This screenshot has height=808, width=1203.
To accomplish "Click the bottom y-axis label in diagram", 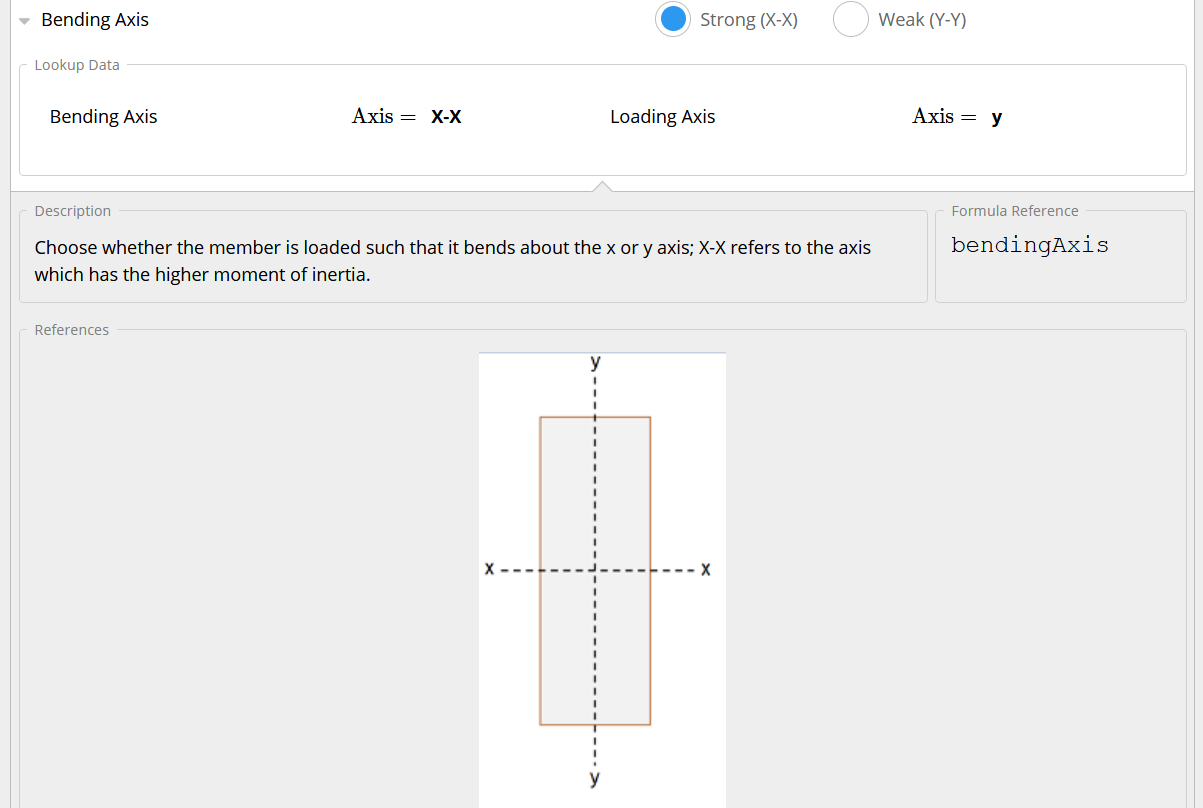I will click(595, 777).
